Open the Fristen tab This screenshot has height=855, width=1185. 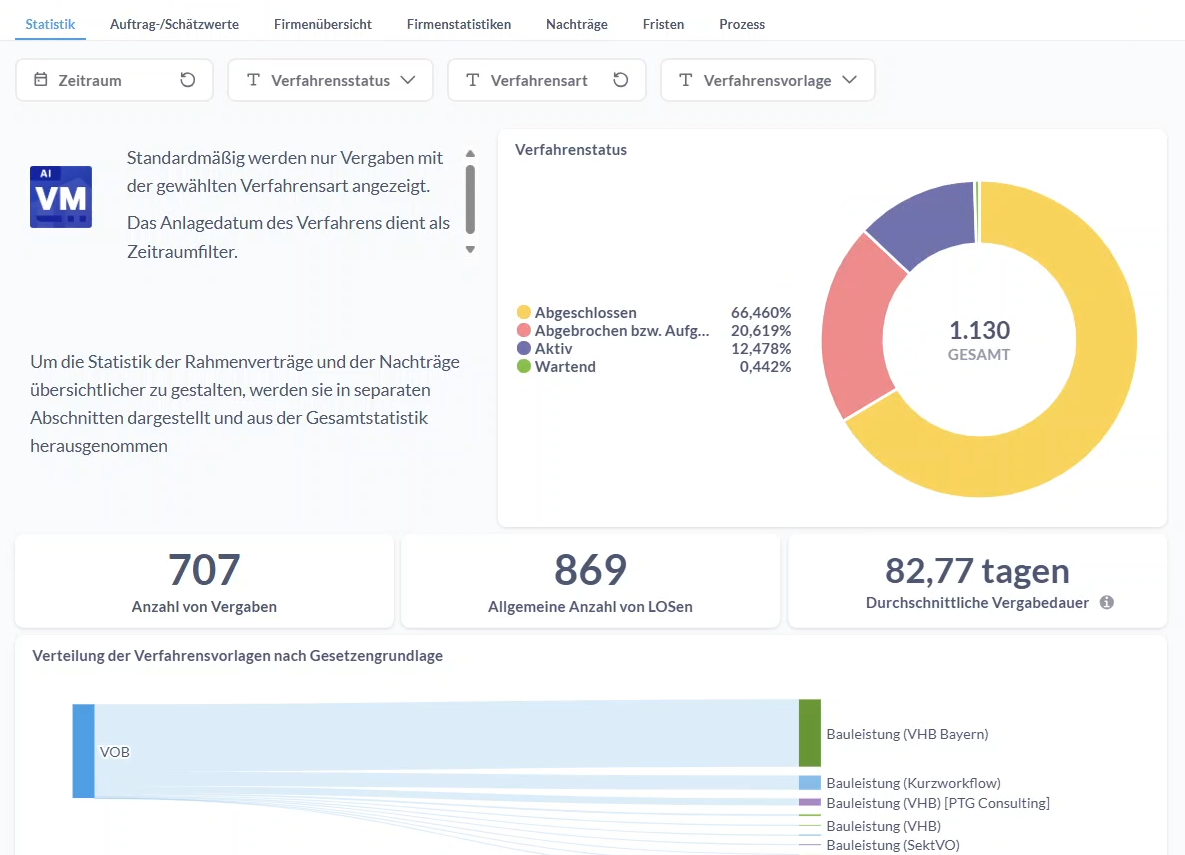tap(664, 24)
